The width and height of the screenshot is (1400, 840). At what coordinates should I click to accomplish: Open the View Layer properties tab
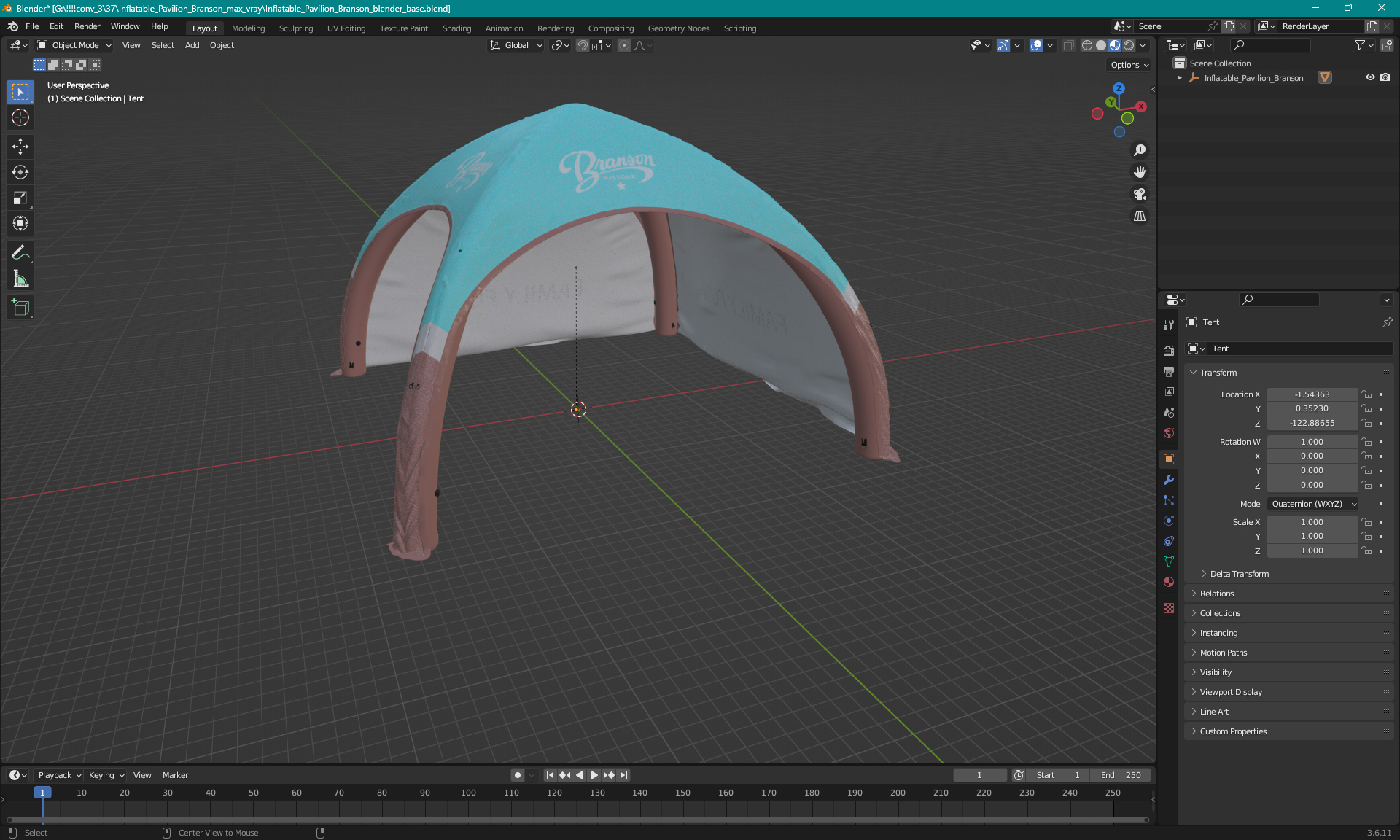(1169, 392)
